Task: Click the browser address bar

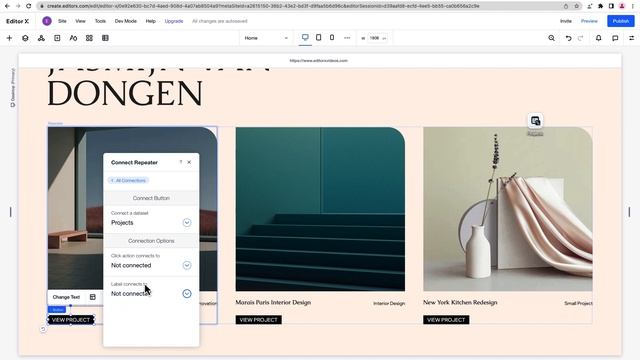Action: 302,6
